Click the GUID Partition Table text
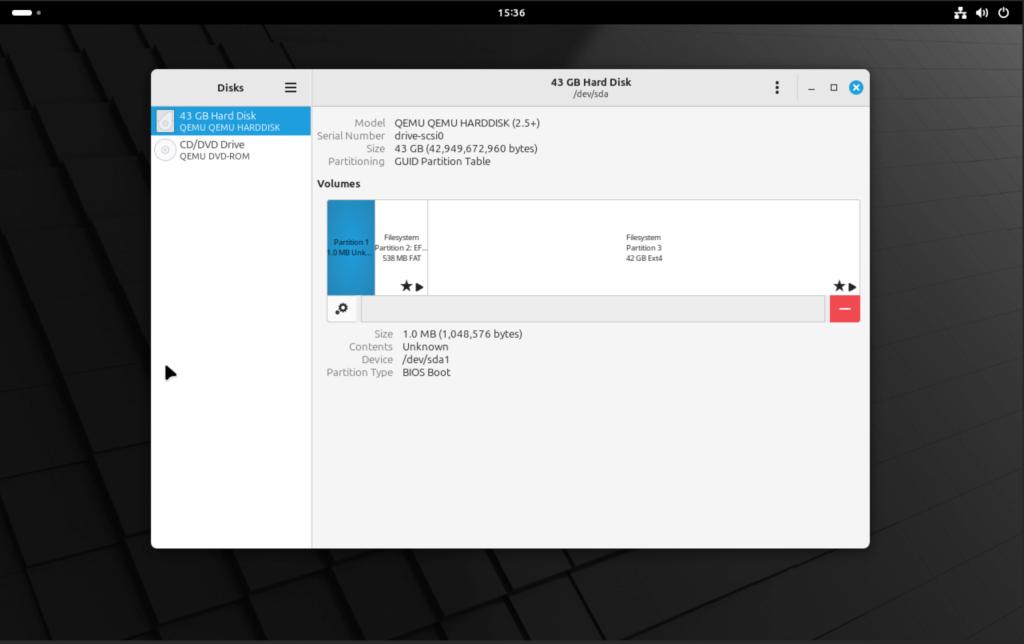Screen dimensions: 1024x644 (443, 161)
